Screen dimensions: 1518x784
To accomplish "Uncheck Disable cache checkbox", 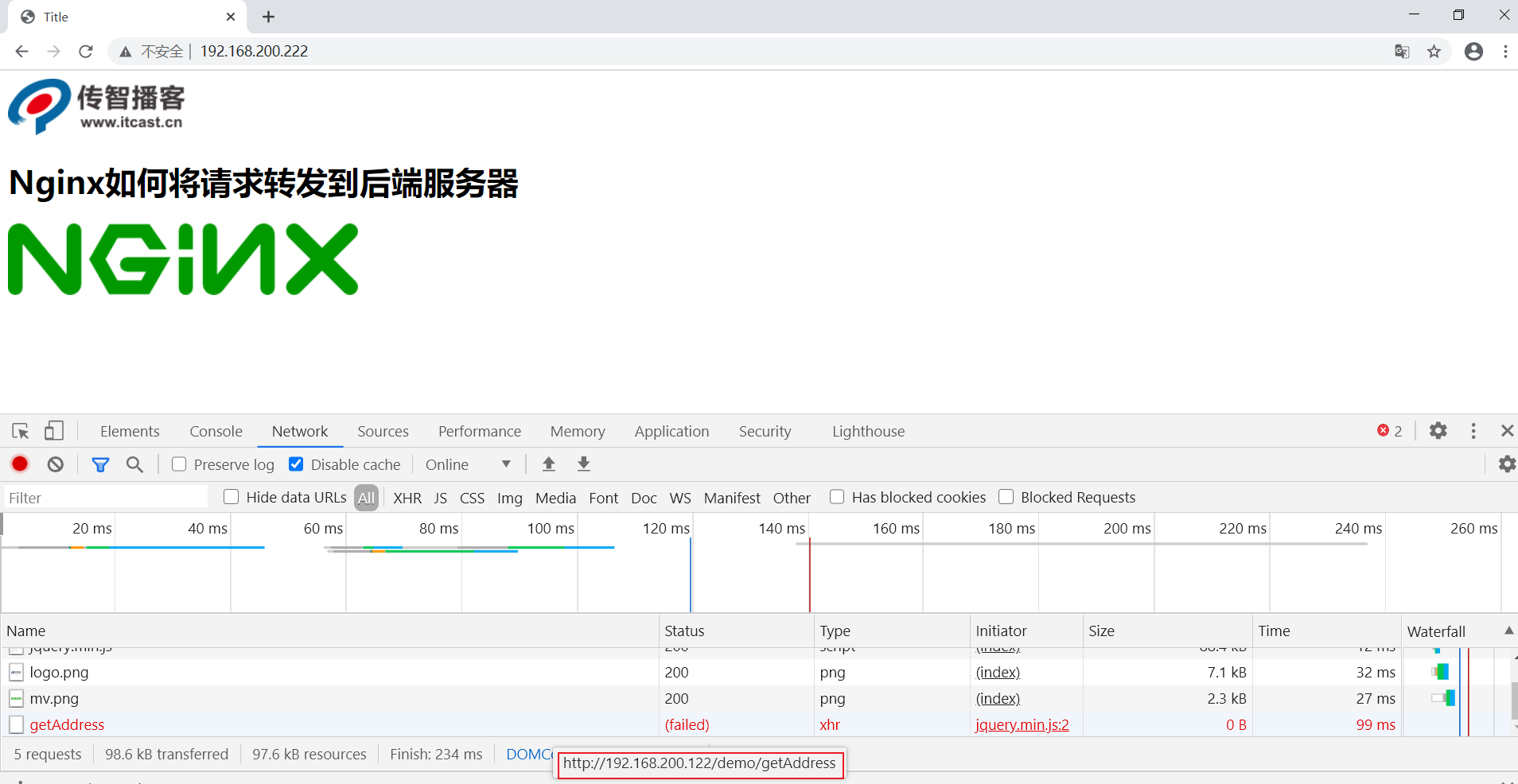I will point(296,464).
